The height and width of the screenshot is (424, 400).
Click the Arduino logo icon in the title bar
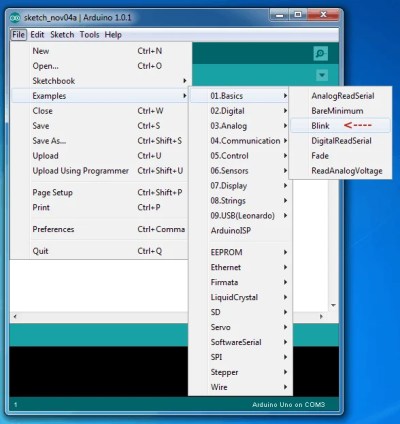[x=15, y=18]
